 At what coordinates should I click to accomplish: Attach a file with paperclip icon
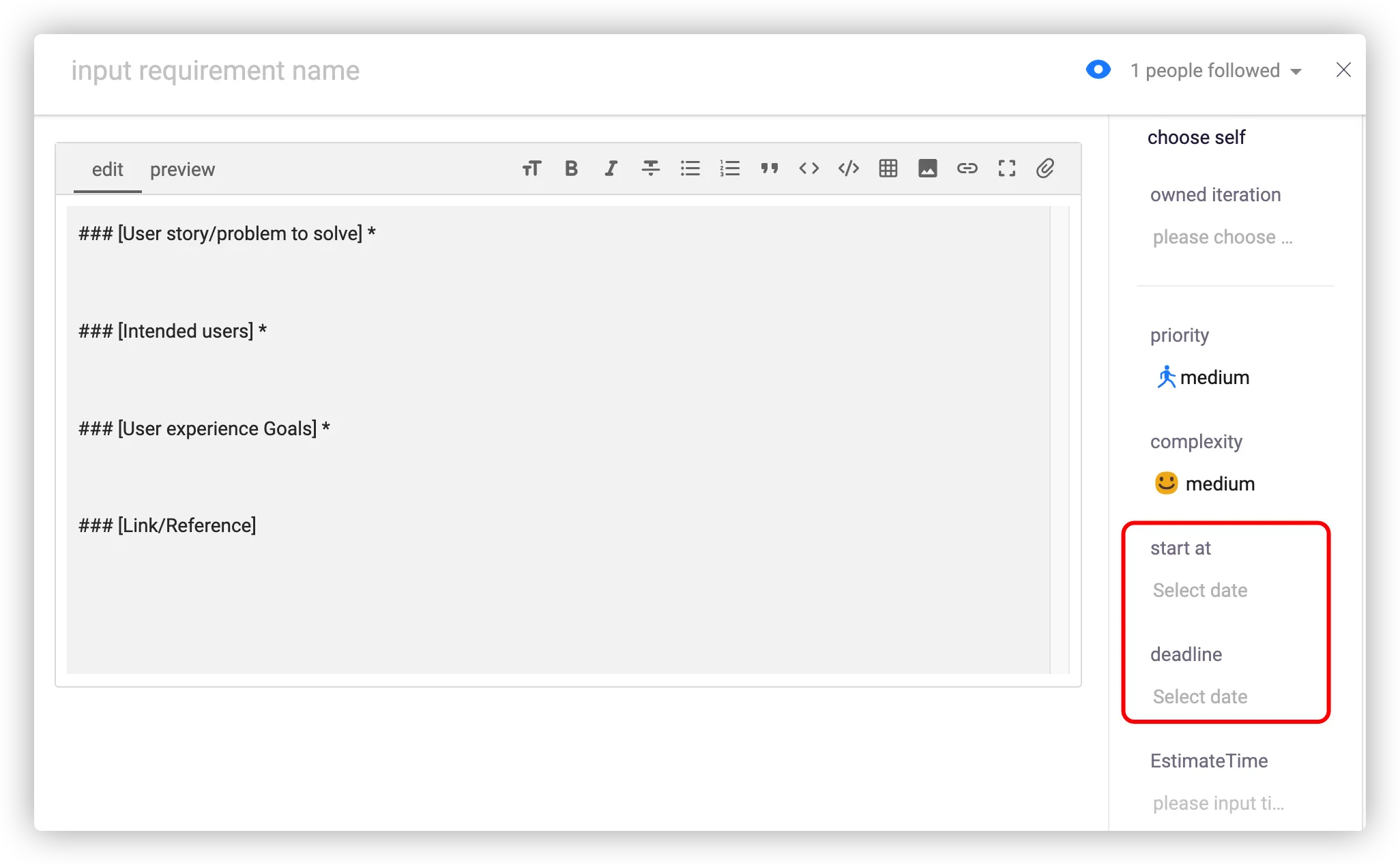[1045, 168]
